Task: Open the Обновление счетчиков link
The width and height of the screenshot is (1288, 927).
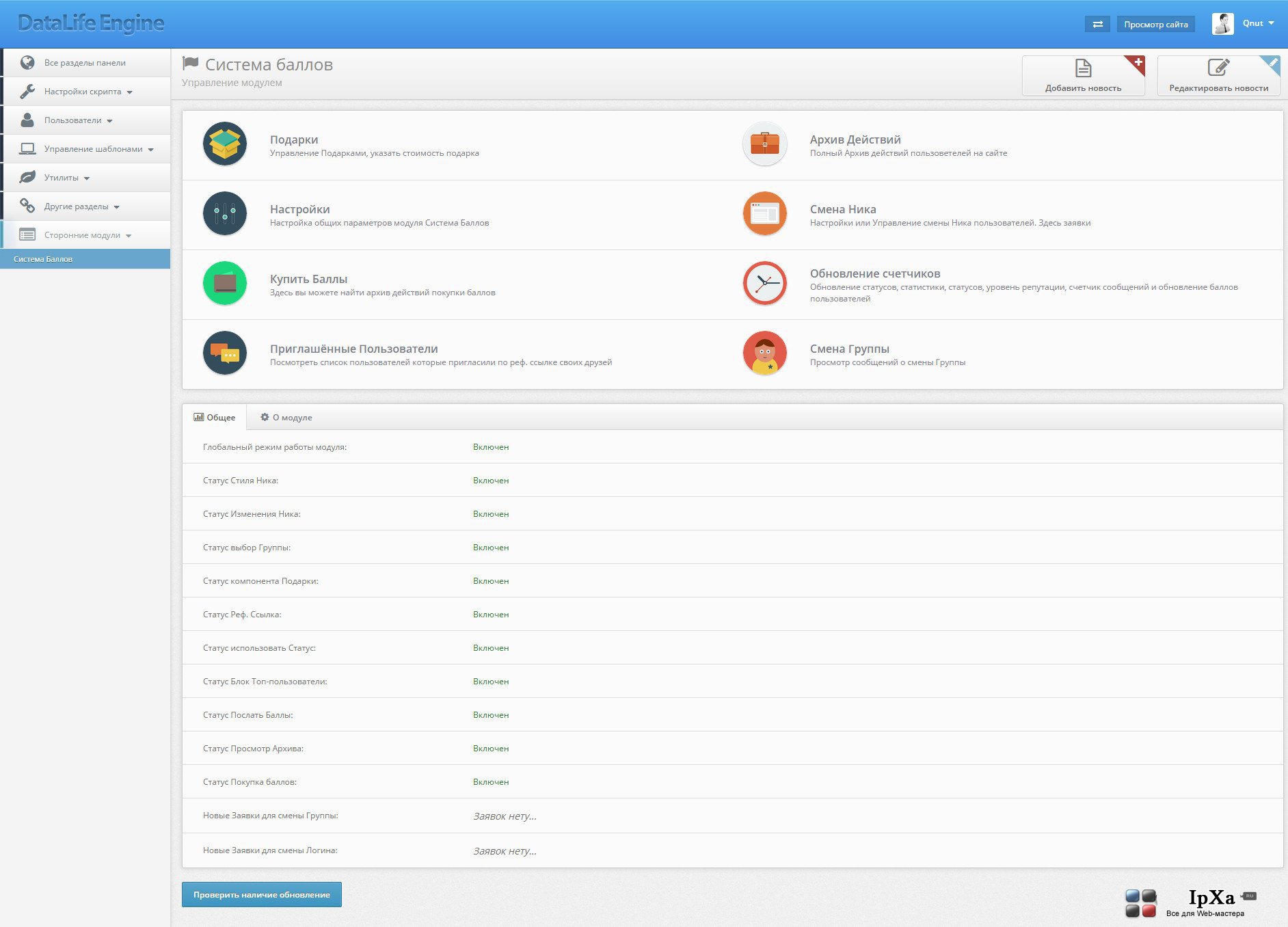Action: pyautogui.click(x=875, y=273)
